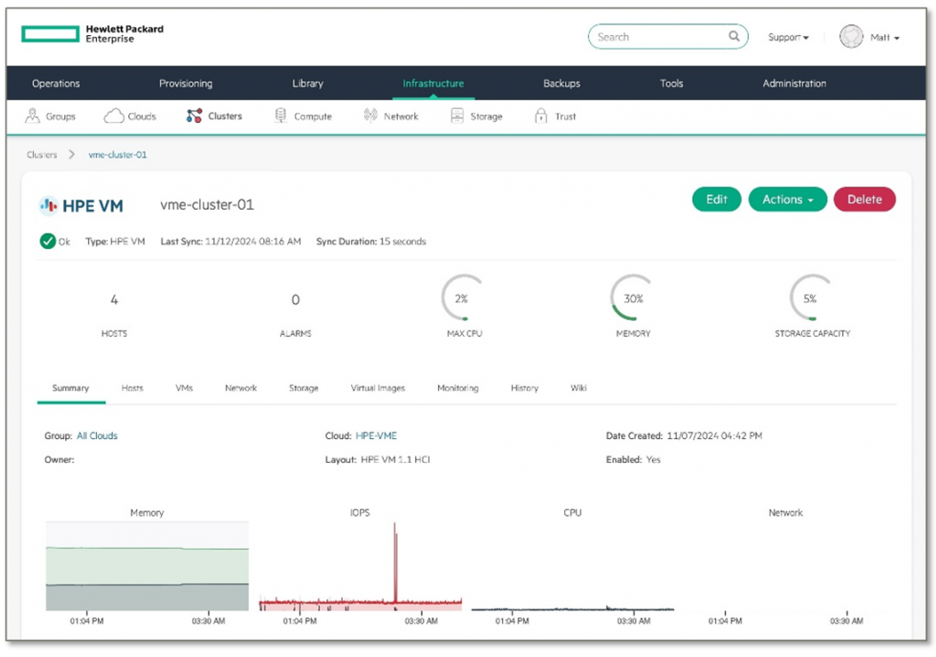Open the Matt user menu
The image size is (936, 657).
coord(884,37)
